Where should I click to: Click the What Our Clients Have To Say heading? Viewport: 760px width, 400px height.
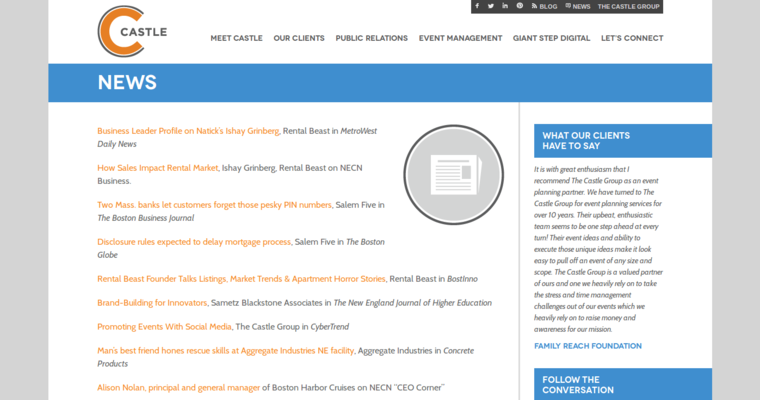pos(586,141)
